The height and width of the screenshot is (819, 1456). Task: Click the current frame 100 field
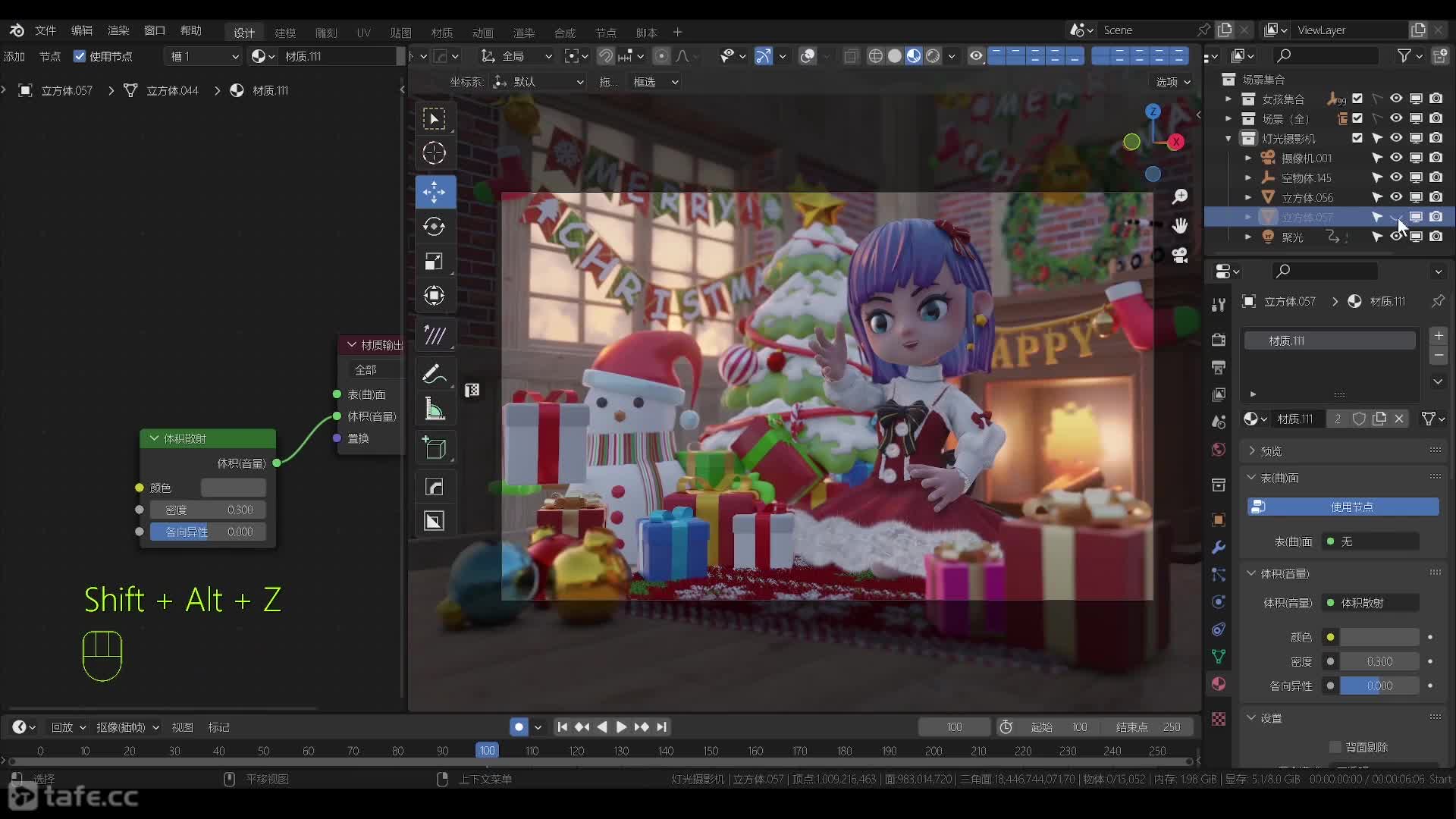pos(954,726)
